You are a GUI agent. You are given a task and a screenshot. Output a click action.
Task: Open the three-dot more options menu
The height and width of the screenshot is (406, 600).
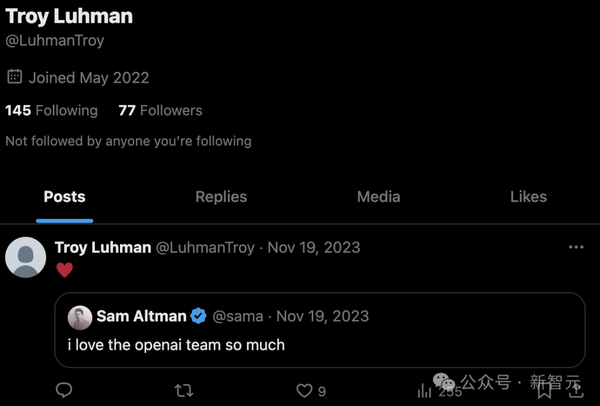[576, 247]
